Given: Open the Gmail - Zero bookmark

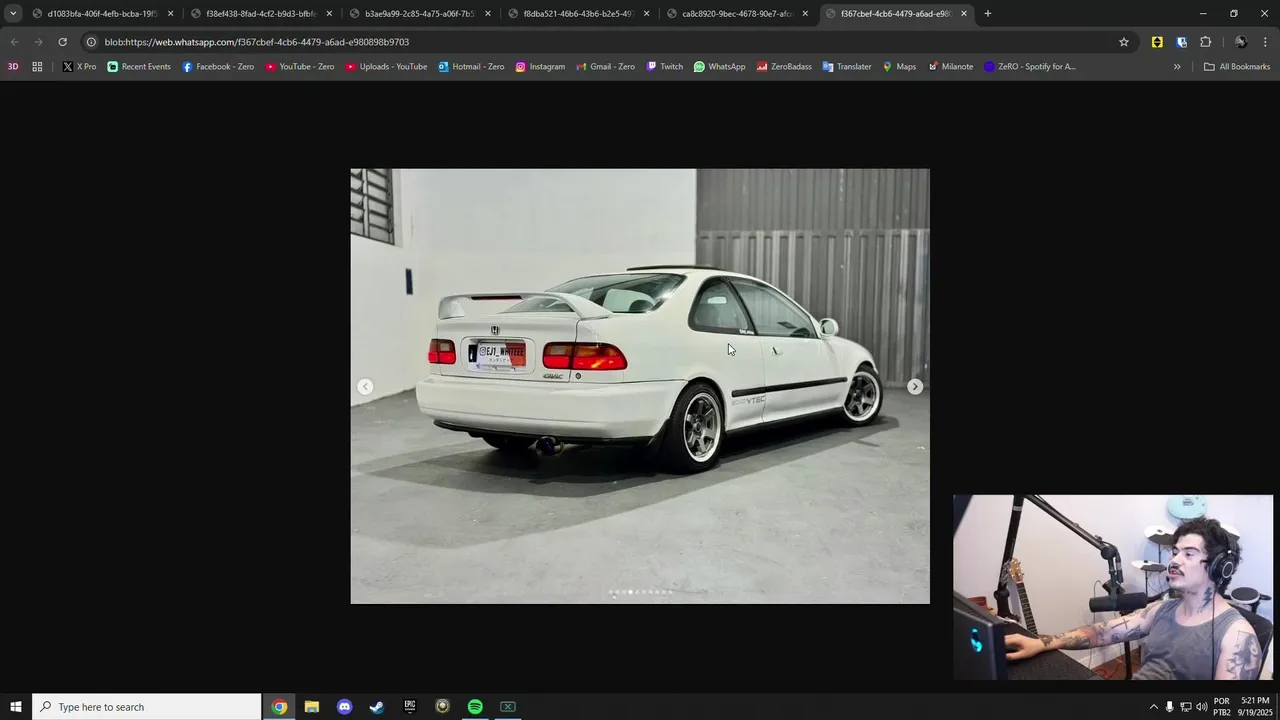Looking at the screenshot, I should (605, 67).
